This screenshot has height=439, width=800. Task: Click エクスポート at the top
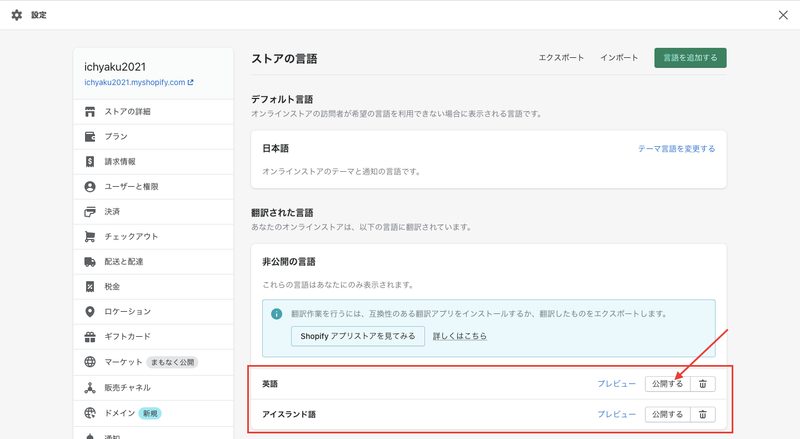coord(561,58)
